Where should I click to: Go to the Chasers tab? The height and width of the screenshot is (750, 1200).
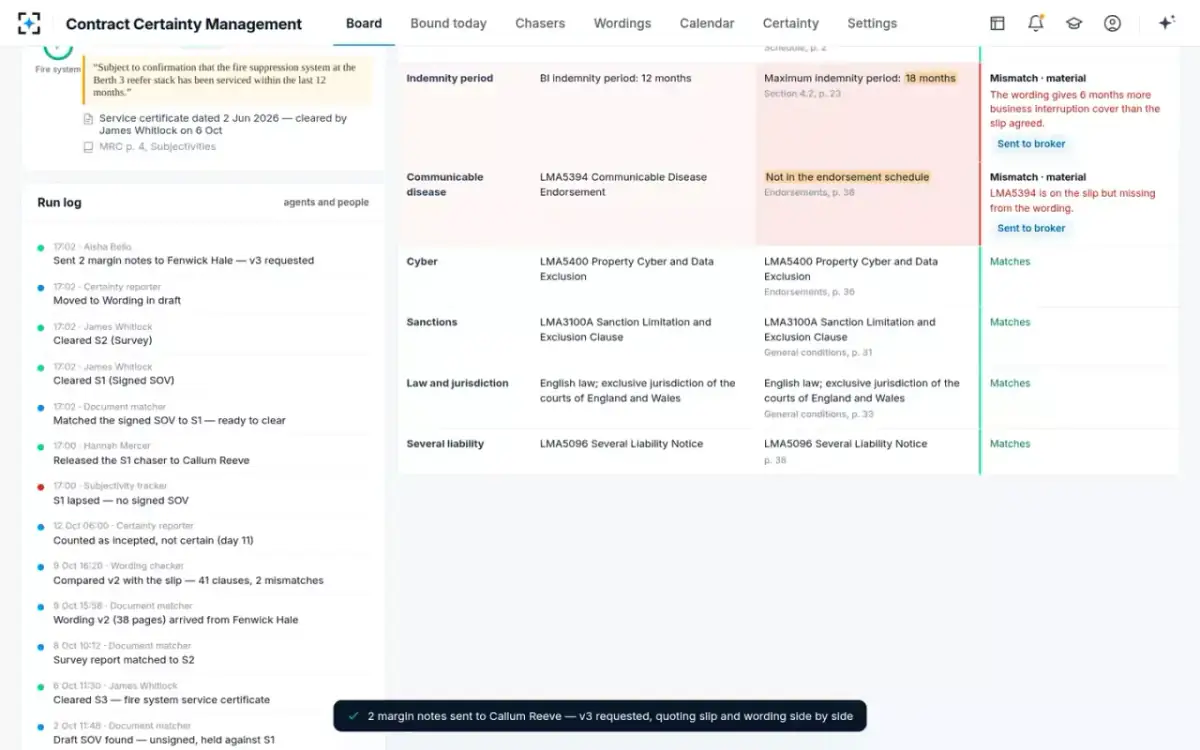point(540,23)
